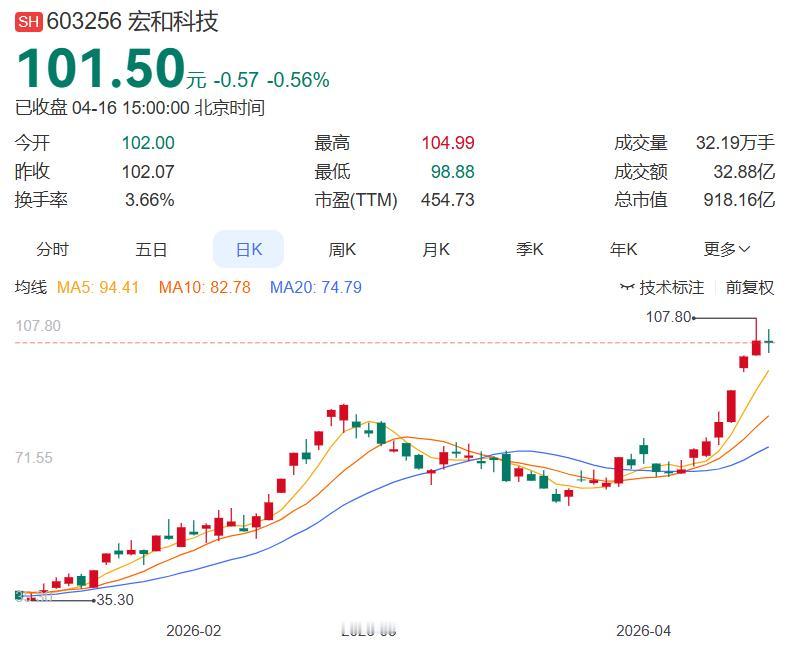Screen dimensions: 789x653
Task: Click the 均线 label
Action: coord(31,287)
